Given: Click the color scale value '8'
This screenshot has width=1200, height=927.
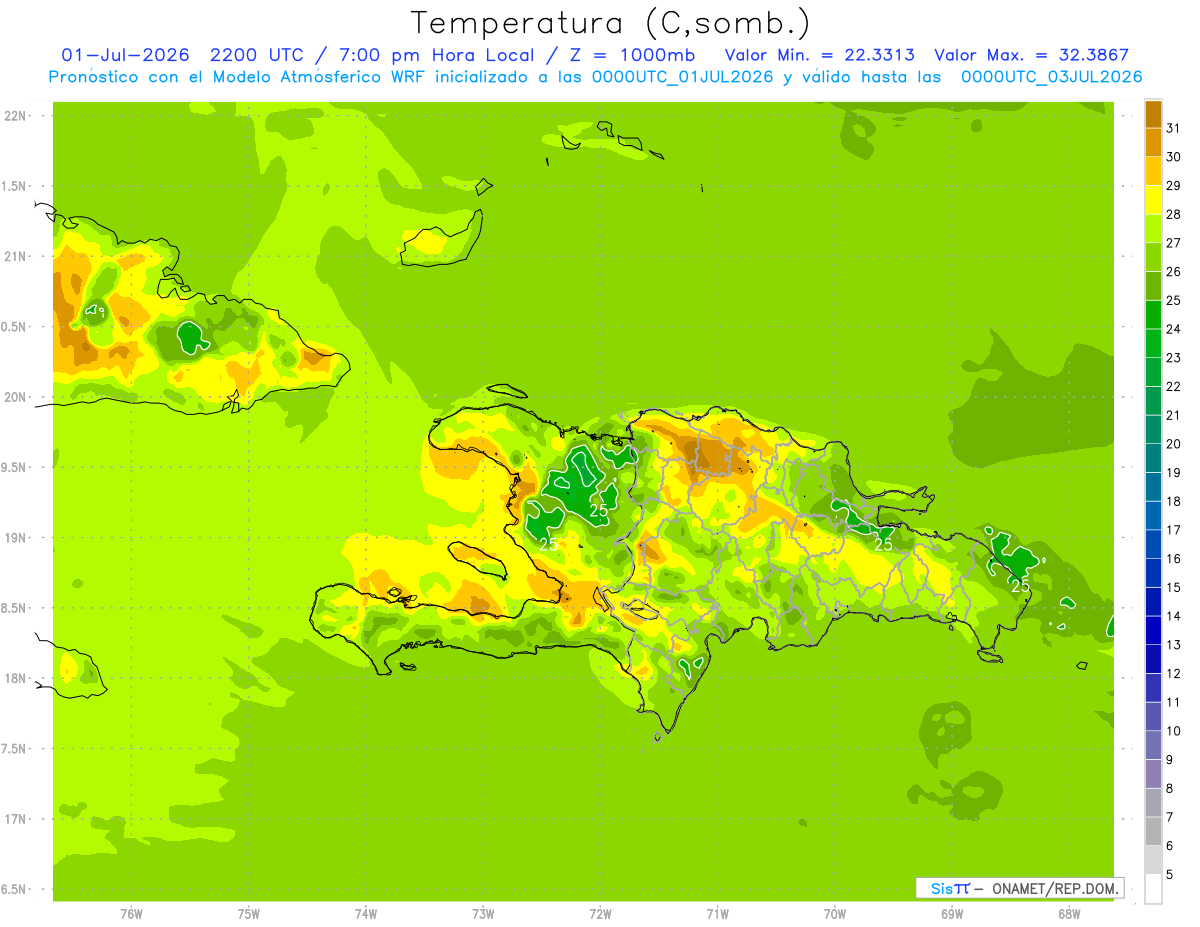Looking at the screenshot, I should [1170, 789].
